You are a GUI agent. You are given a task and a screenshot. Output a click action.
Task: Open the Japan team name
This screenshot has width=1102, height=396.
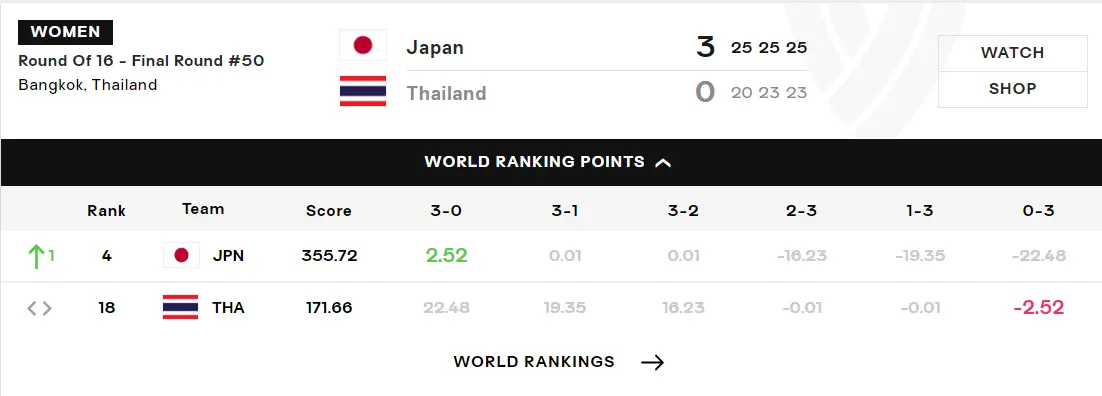(x=435, y=48)
